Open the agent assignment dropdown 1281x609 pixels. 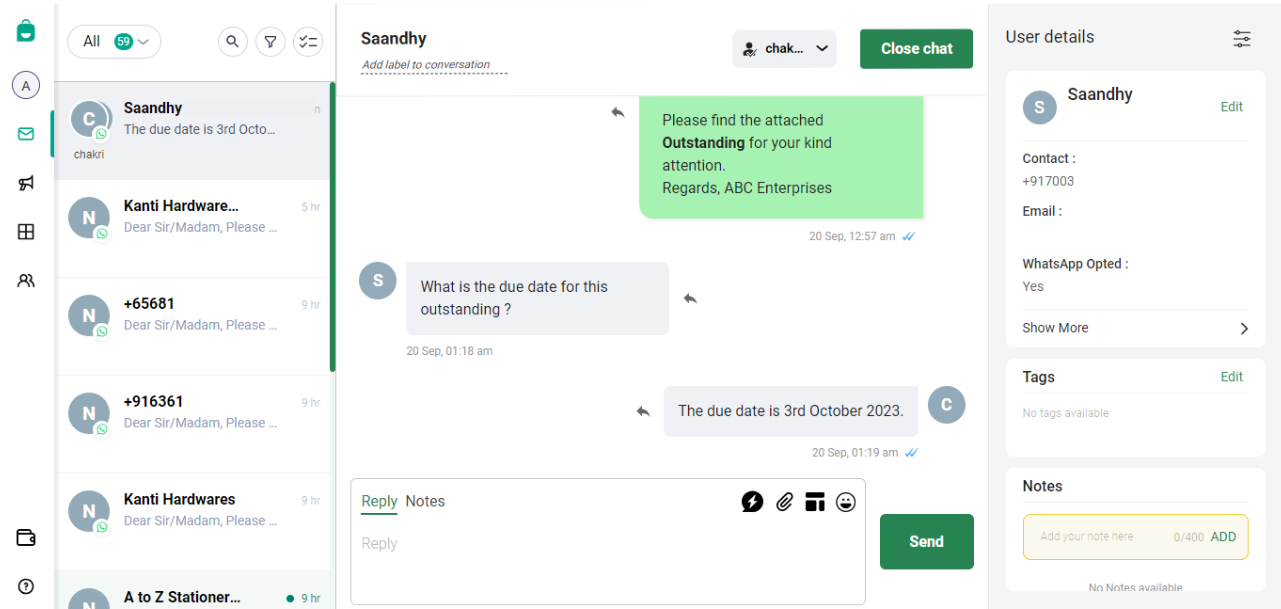pyautogui.click(x=784, y=48)
